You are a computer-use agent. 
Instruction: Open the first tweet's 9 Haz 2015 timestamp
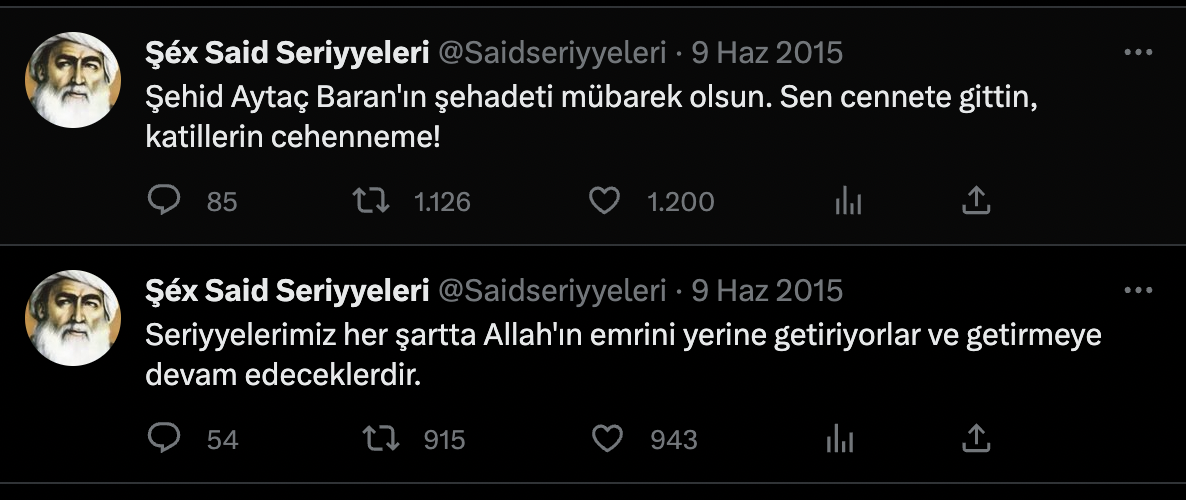(x=767, y=52)
